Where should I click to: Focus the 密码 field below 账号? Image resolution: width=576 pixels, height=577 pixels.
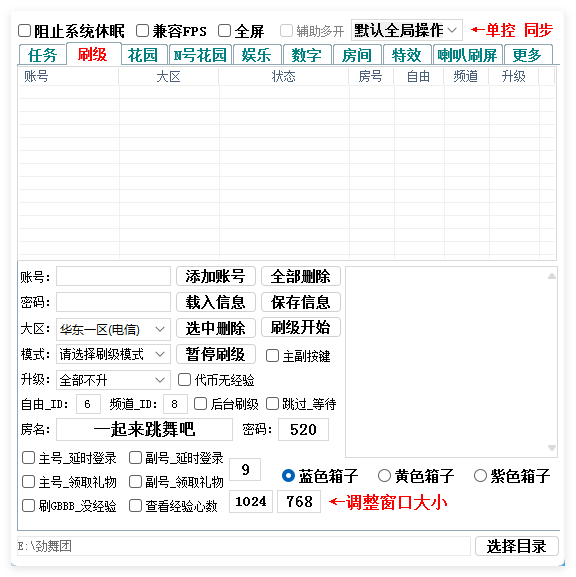click(113, 302)
